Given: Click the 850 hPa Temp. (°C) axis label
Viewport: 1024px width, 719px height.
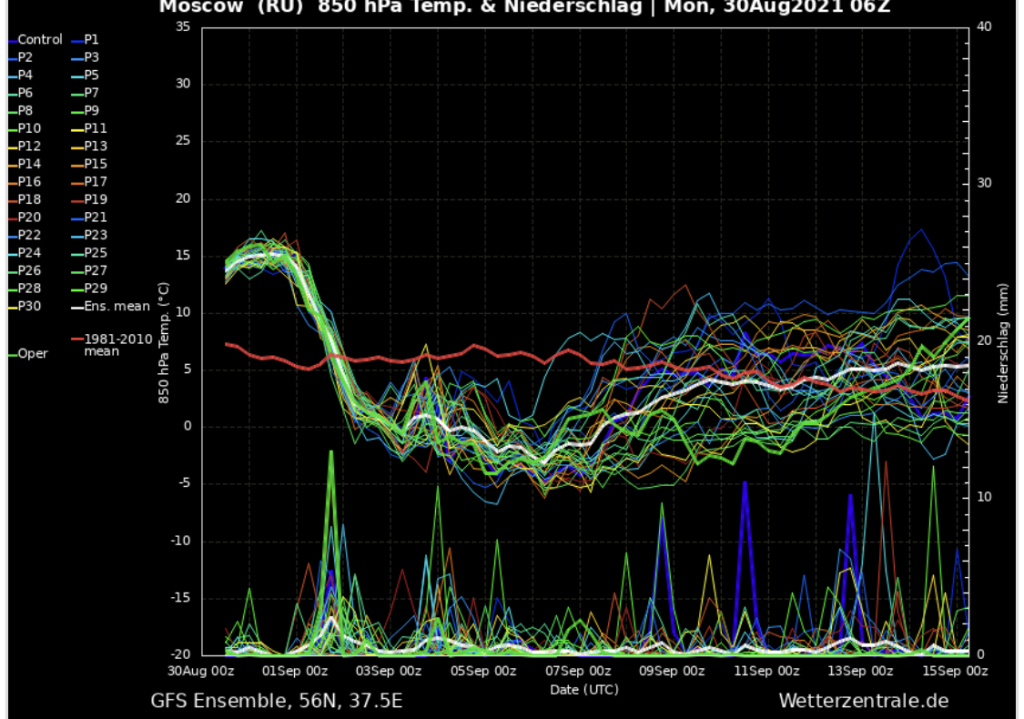Looking at the screenshot, I should (163, 342).
